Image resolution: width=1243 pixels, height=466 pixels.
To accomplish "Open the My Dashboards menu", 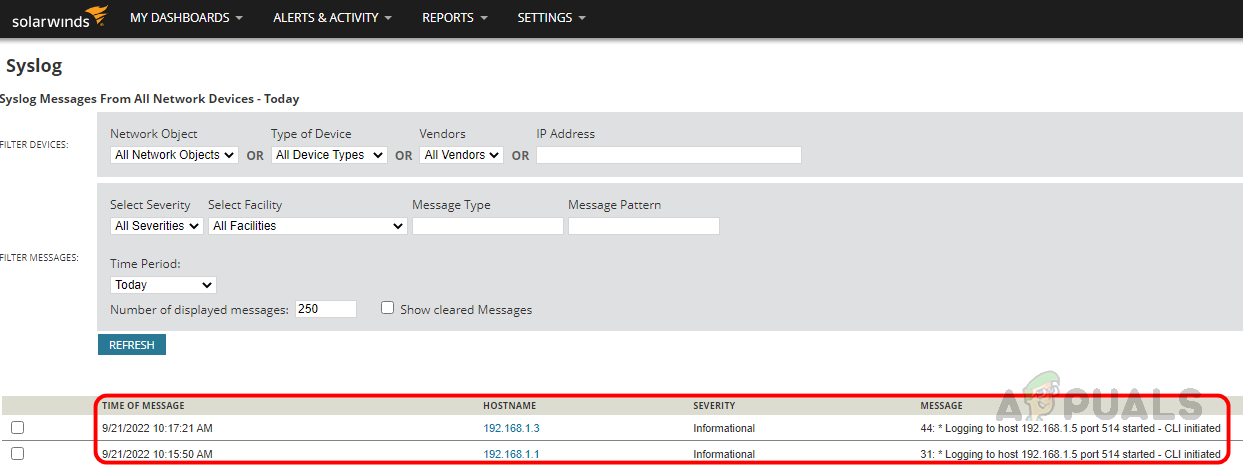I will 186,18.
